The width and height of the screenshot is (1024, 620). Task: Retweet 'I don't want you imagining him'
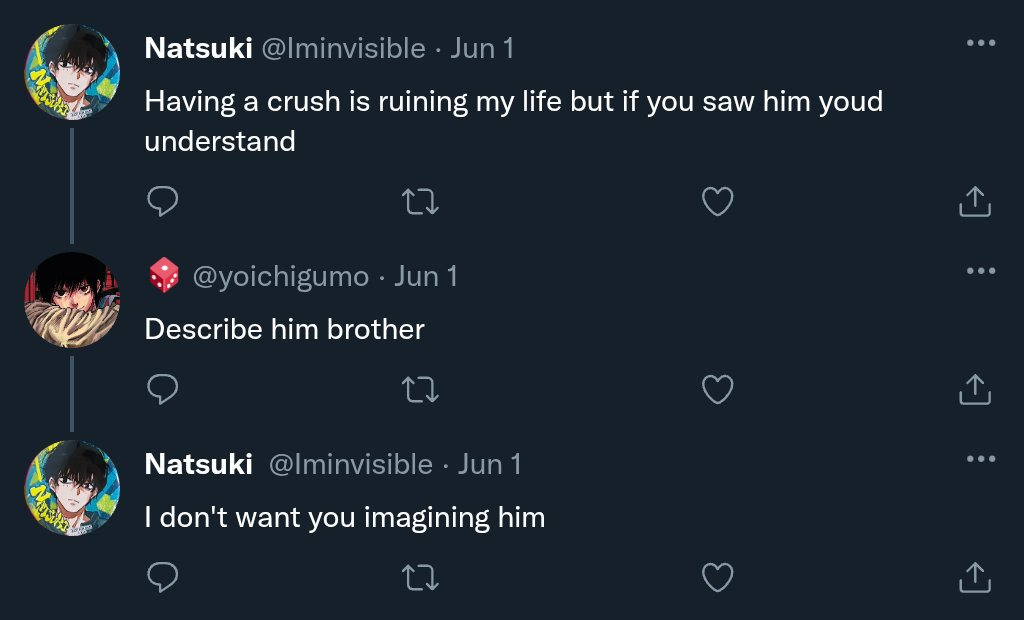[x=420, y=577]
